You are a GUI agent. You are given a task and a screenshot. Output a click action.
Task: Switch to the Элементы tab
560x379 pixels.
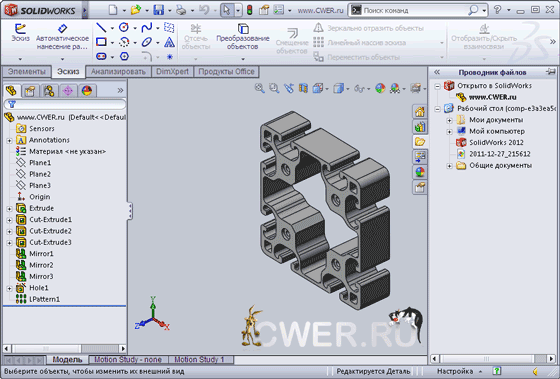[x=26, y=71]
